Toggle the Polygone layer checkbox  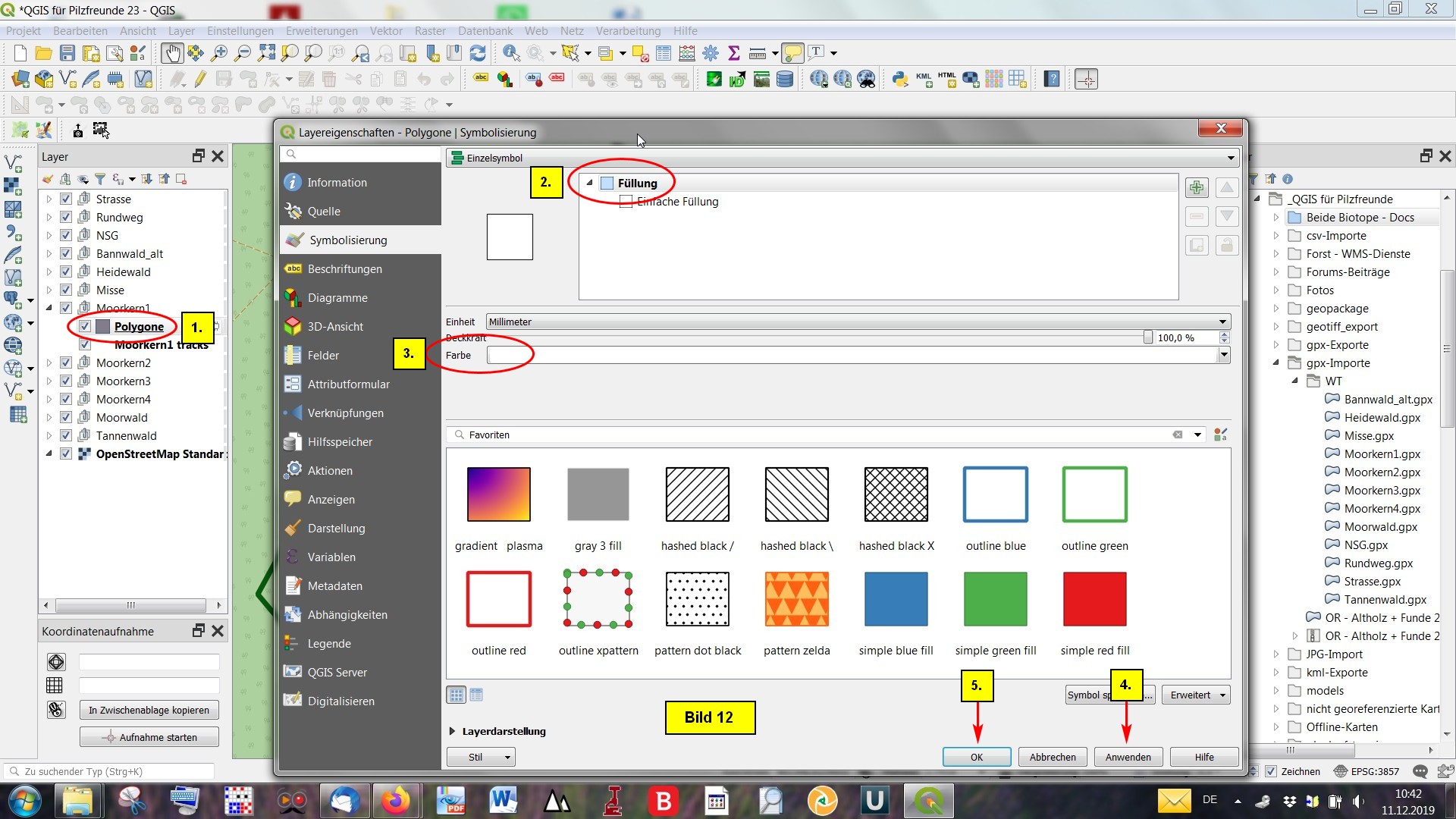(85, 327)
